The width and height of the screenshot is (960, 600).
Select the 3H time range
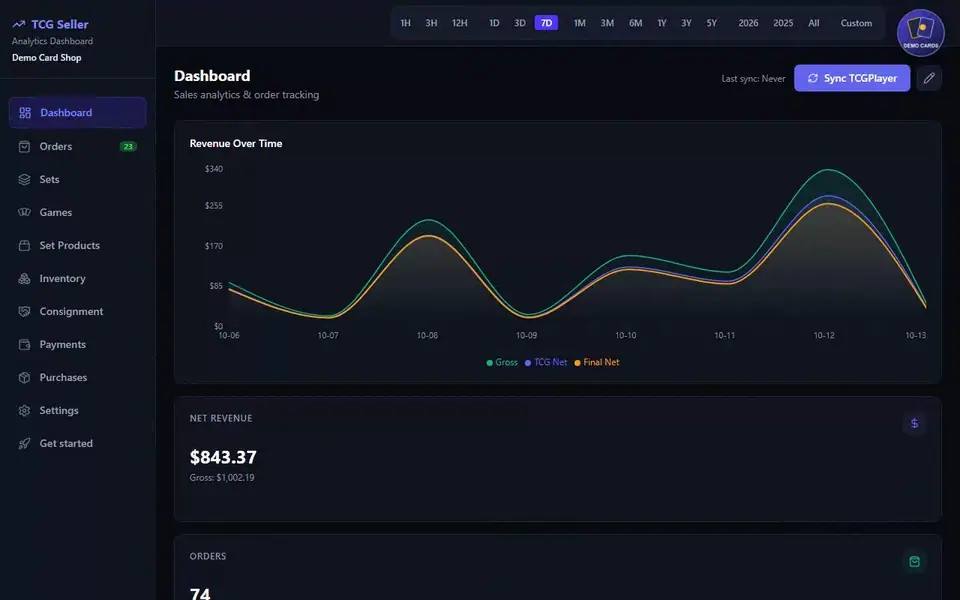pos(431,23)
